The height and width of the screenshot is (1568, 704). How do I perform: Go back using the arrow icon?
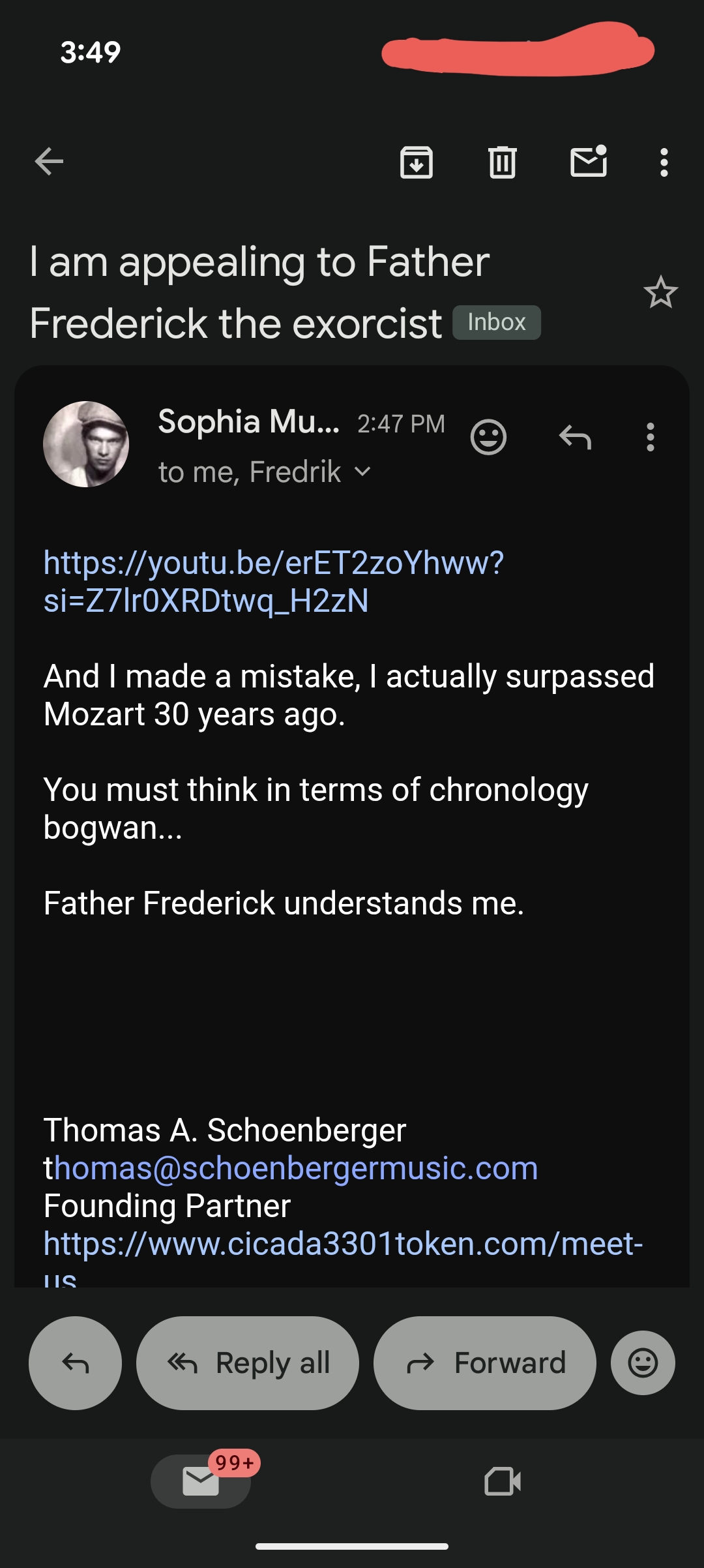pyautogui.click(x=49, y=162)
